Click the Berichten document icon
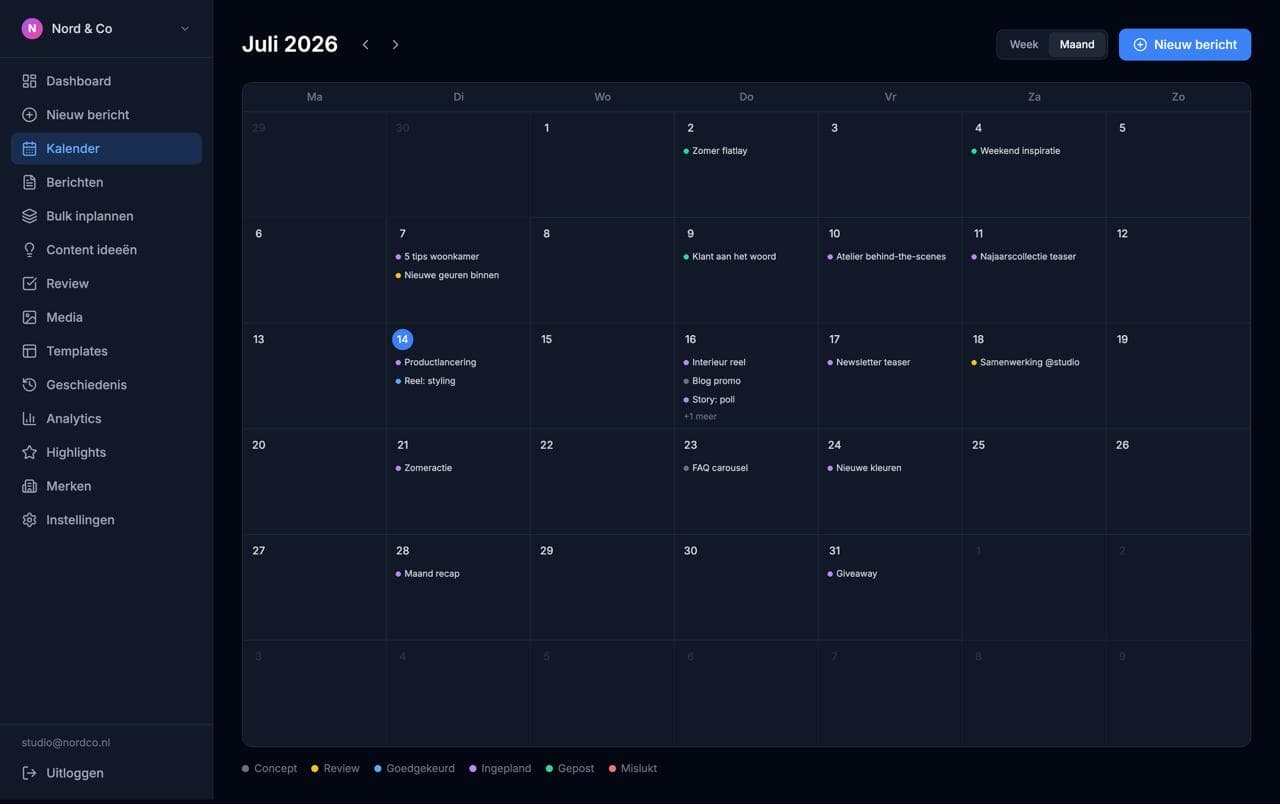The height and width of the screenshot is (804, 1280). 29,182
